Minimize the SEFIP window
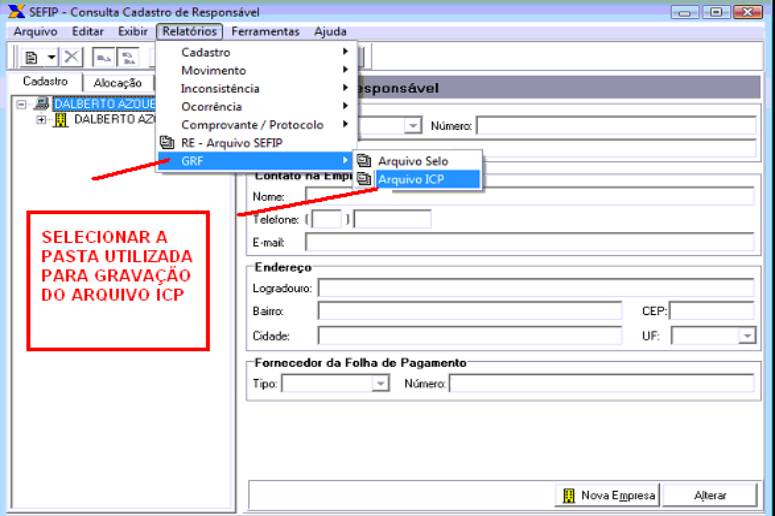 pos(685,12)
